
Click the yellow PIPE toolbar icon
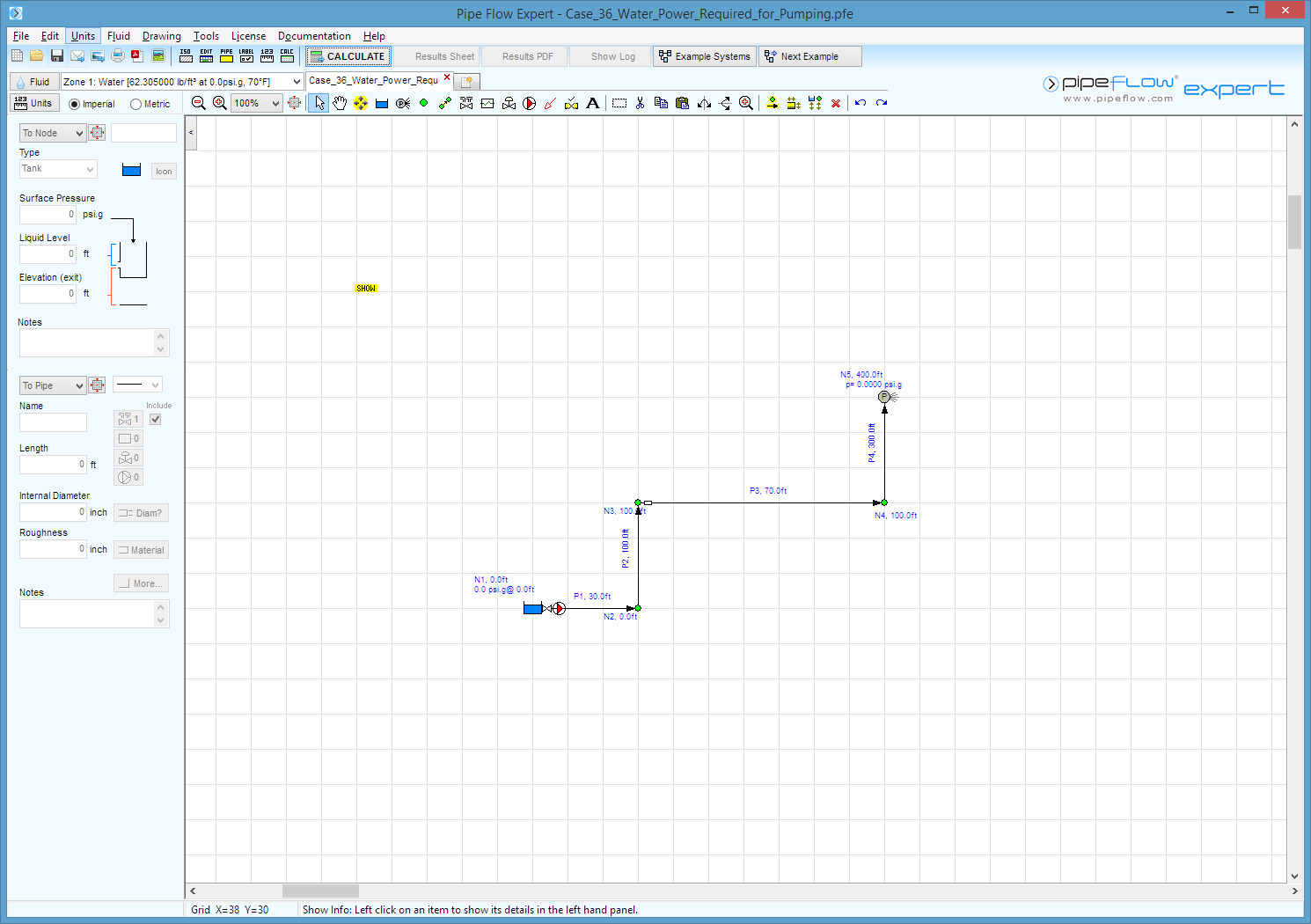(226, 56)
